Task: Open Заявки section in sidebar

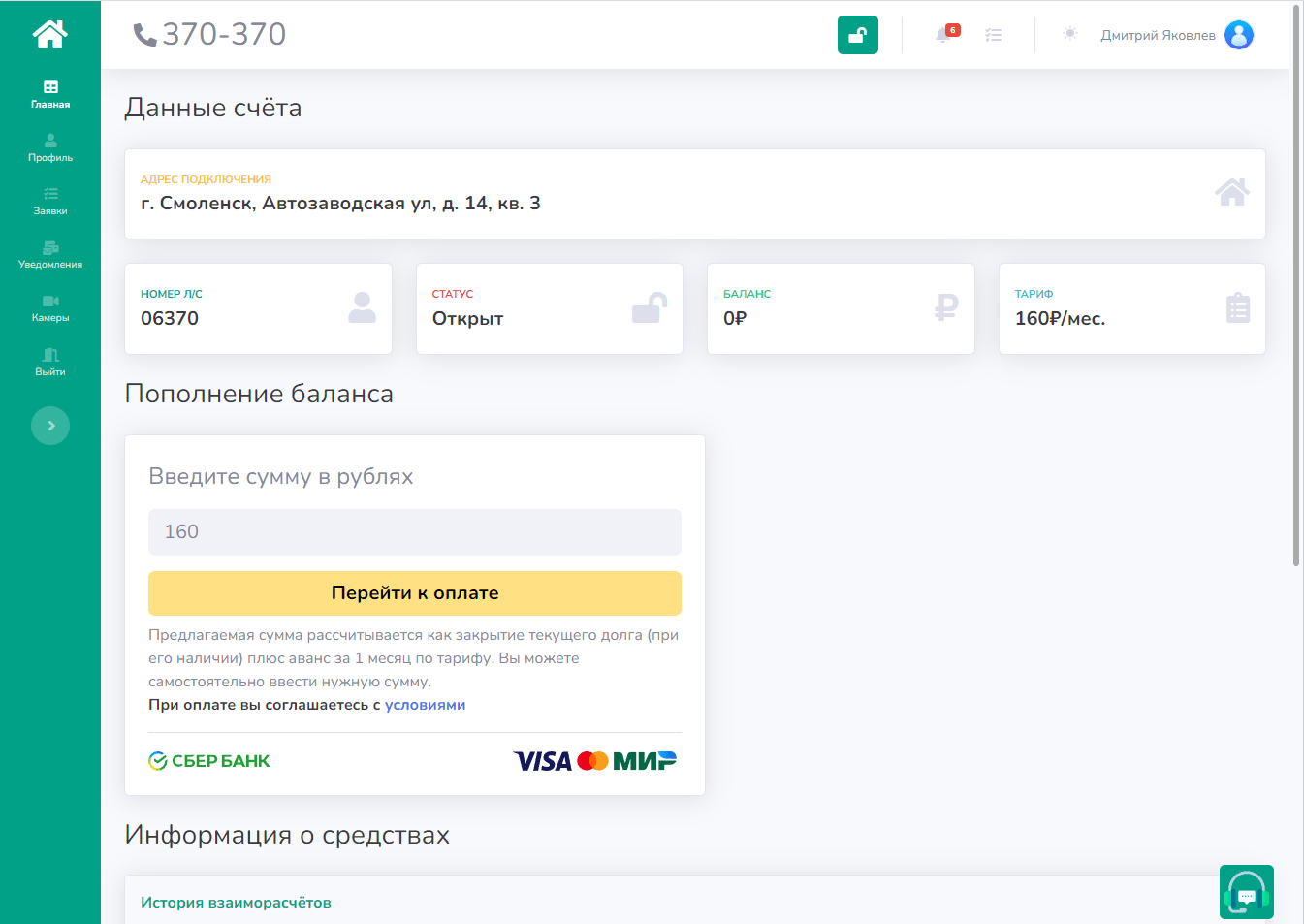Action: click(50, 201)
